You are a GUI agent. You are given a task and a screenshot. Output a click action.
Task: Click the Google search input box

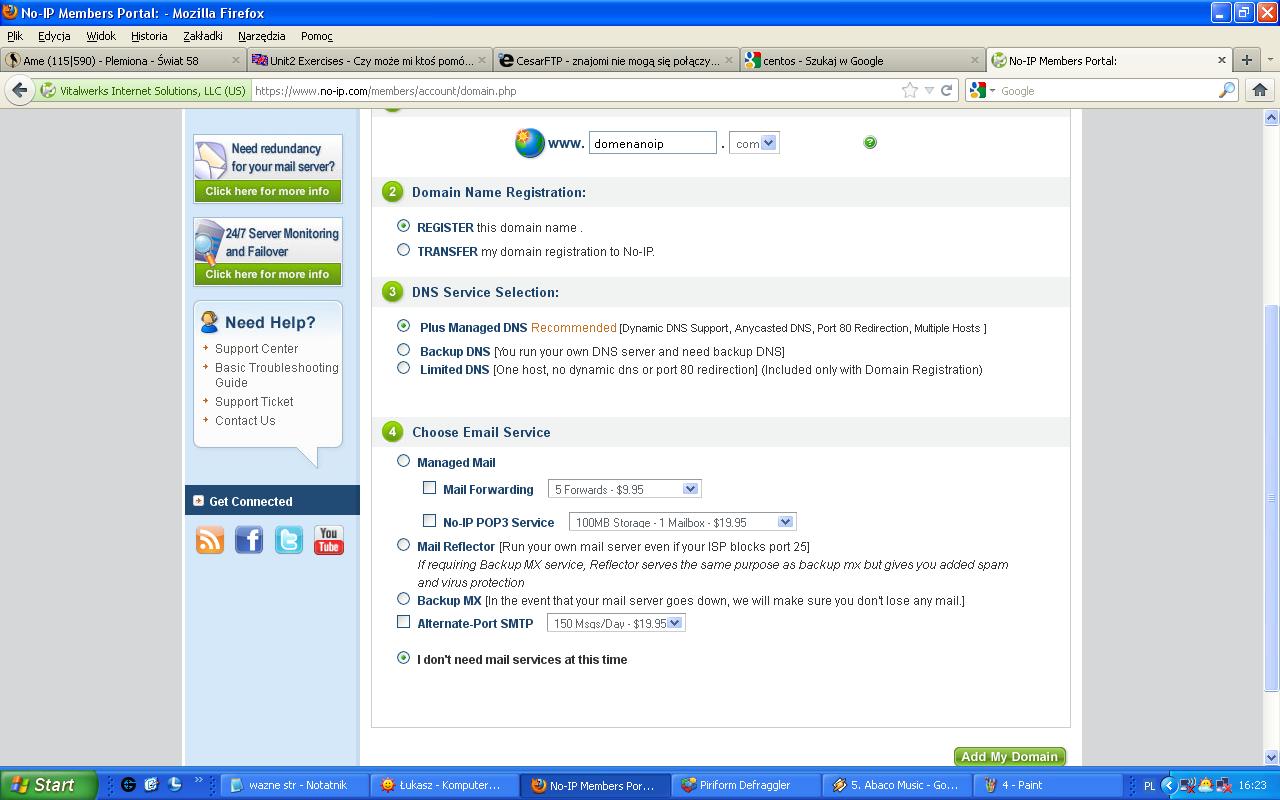click(x=1108, y=90)
